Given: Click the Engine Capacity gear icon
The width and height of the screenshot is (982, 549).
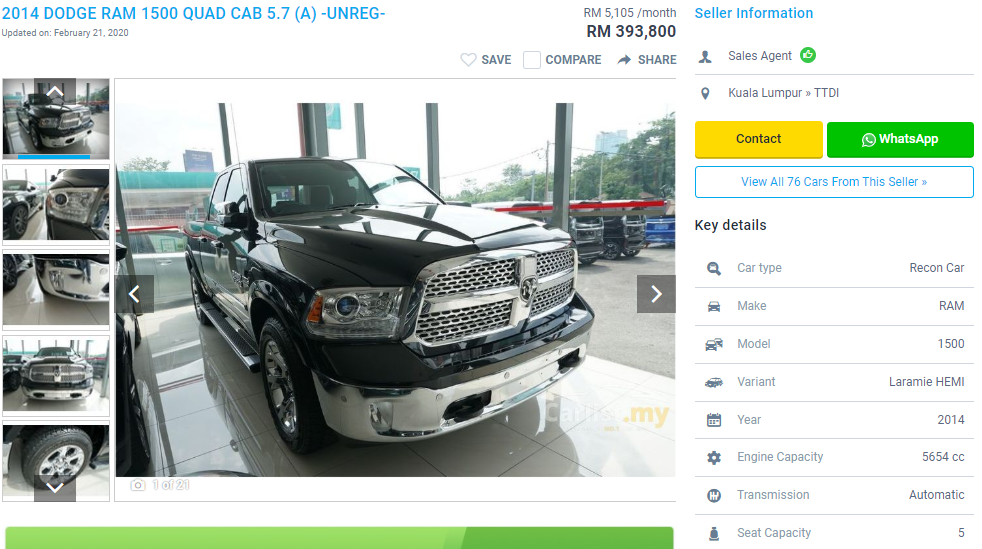Looking at the screenshot, I should [714, 458].
